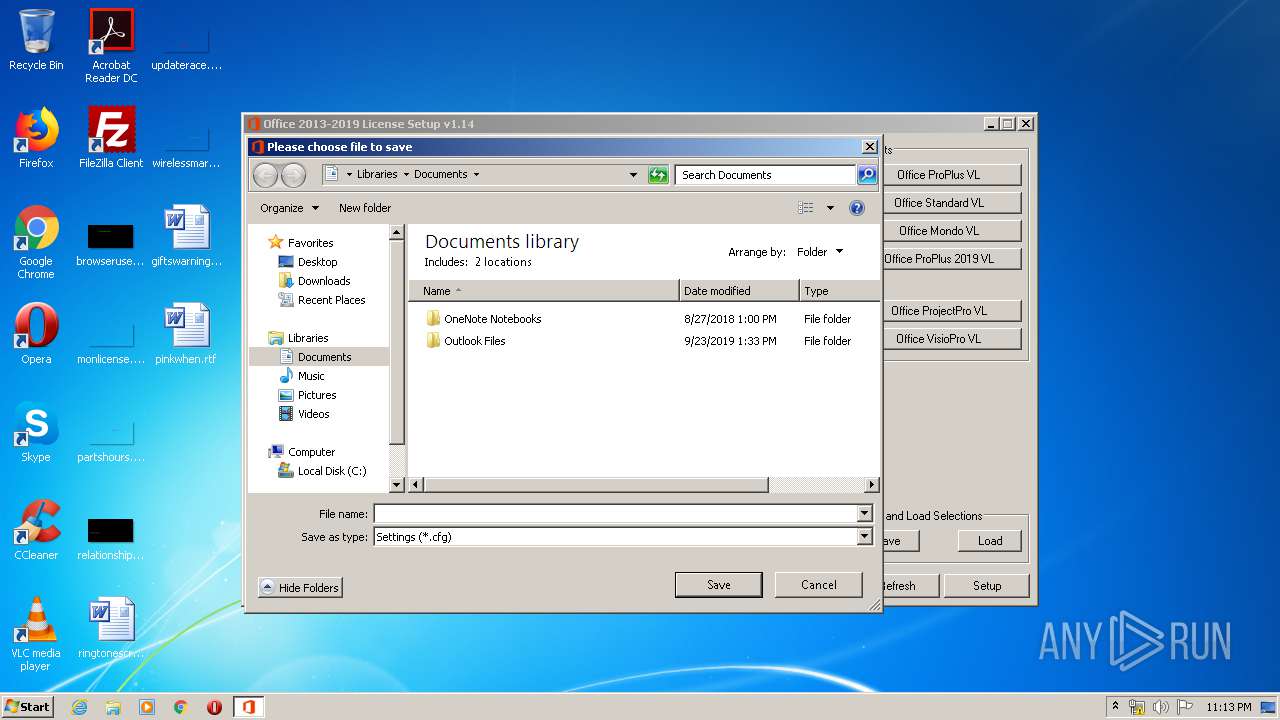Open the Organize dropdown menu

pyautogui.click(x=289, y=208)
